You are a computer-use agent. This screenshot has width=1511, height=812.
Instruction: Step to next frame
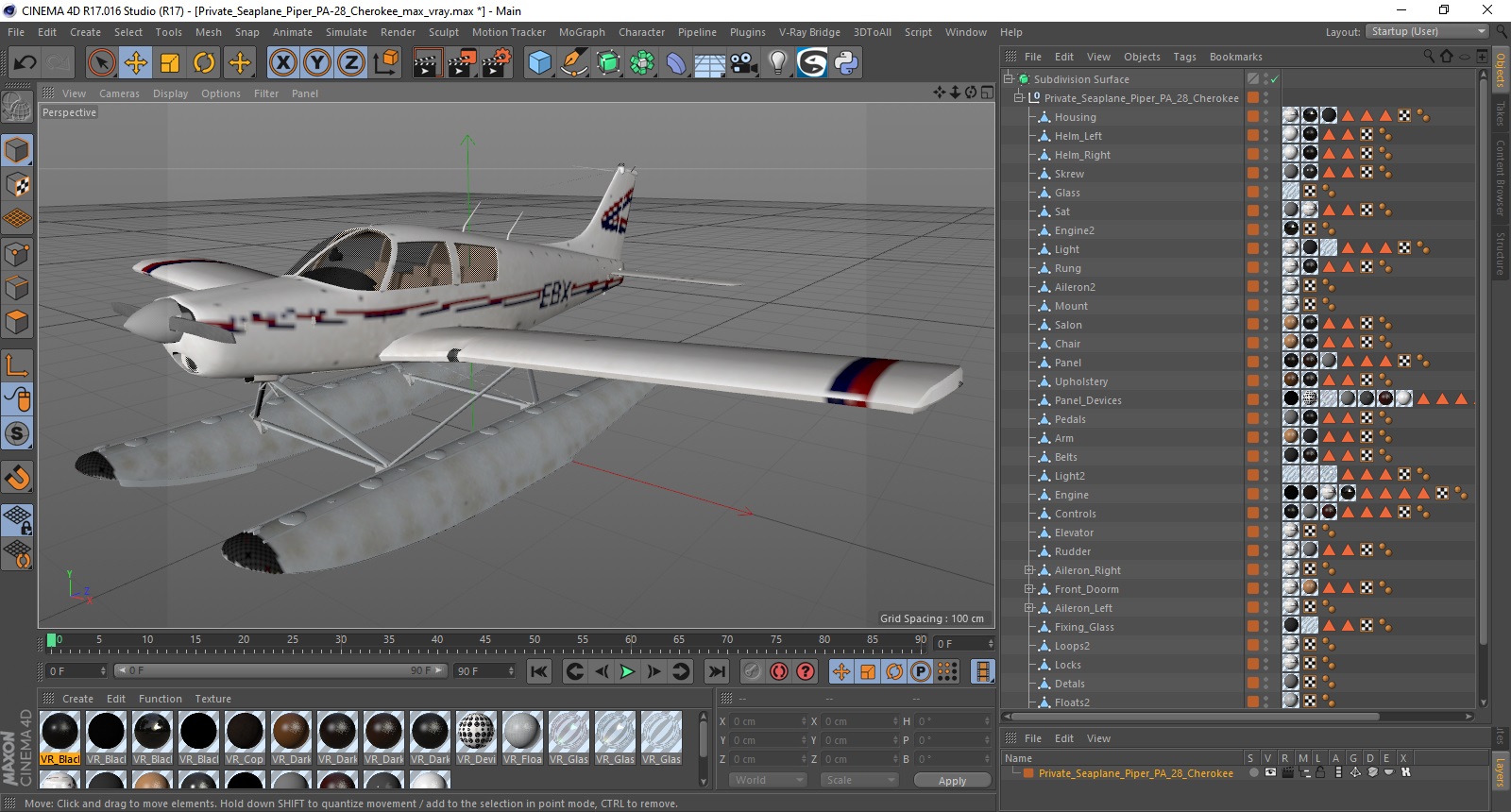(654, 671)
